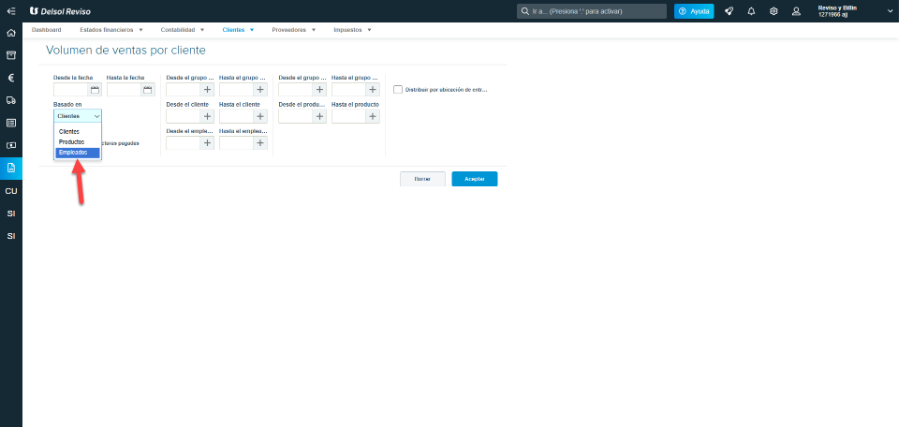The height and width of the screenshot is (427, 900).
Task: Click the Hasta el cliente input field
Action: coord(236,117)
